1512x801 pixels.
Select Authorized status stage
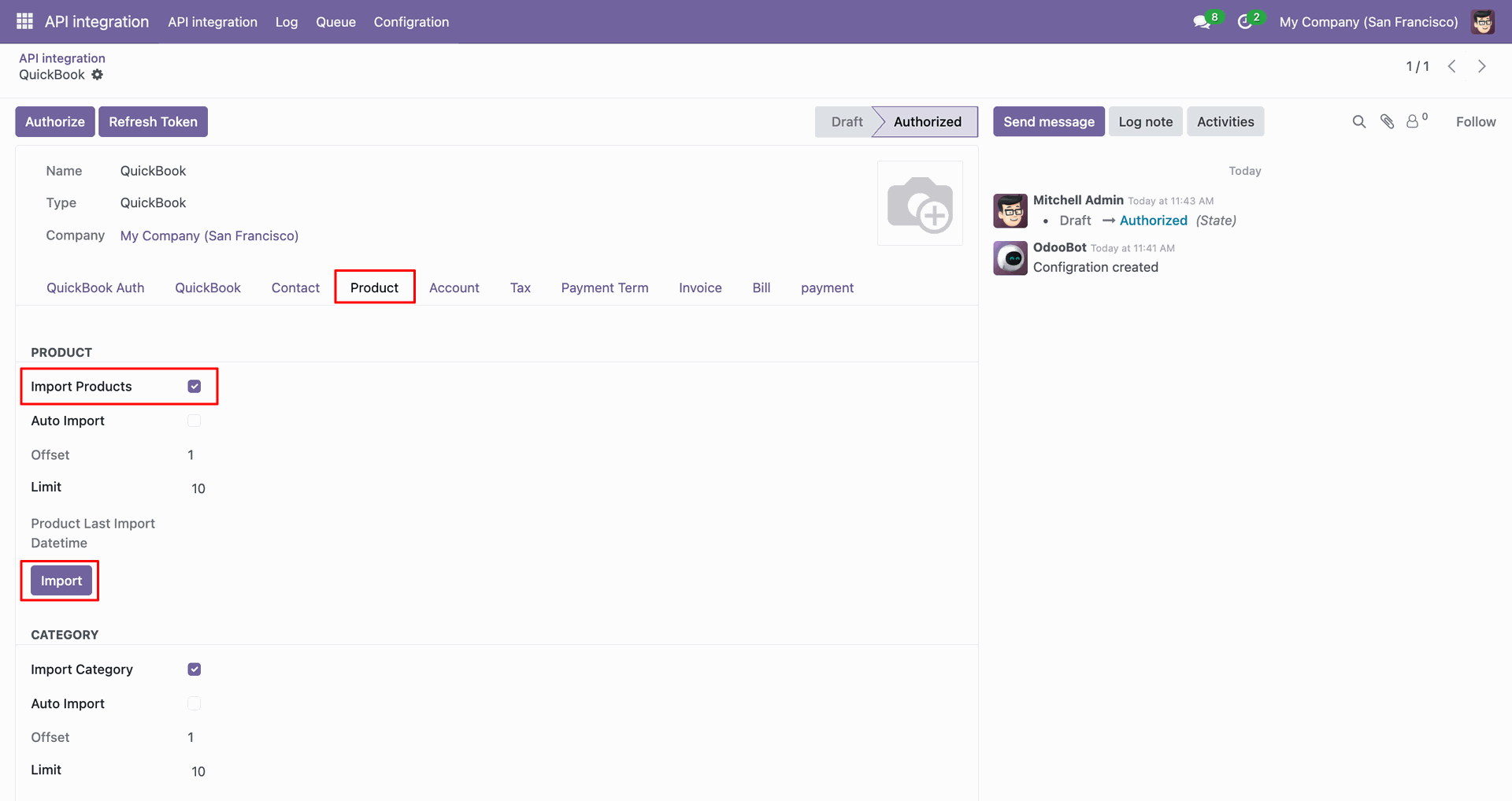tap(927, 121)
